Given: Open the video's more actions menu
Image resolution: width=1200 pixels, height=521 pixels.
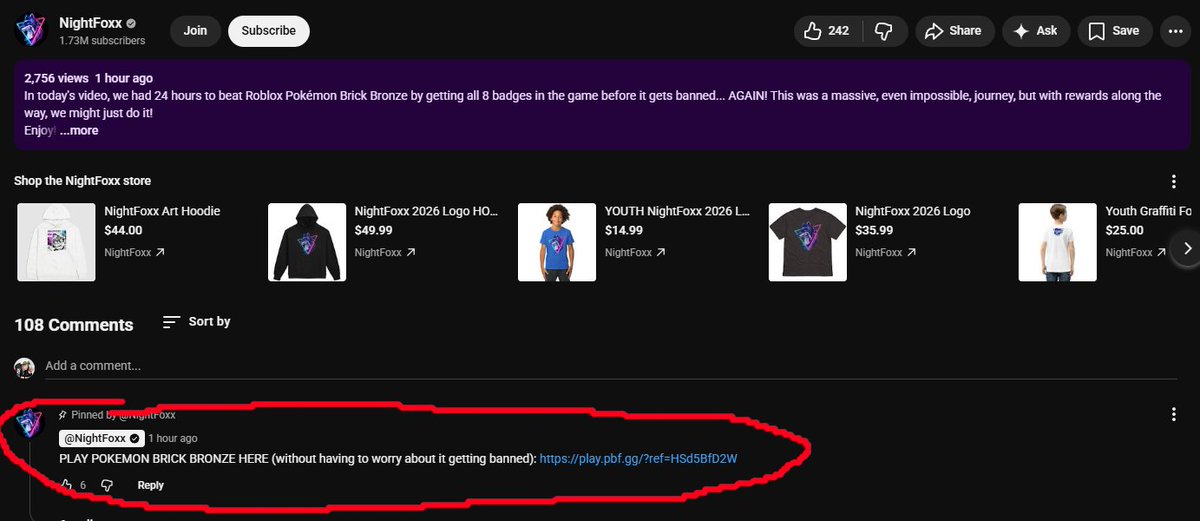Looking at the screenshot, I should tap(1175, 31).
